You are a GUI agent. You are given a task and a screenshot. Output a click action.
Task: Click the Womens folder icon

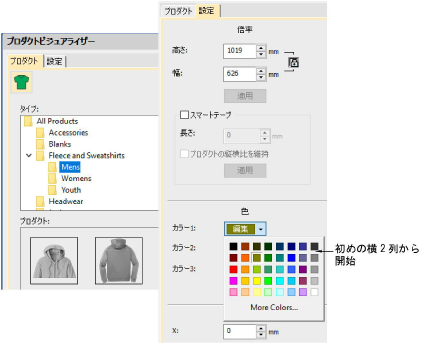click(52, 178)
